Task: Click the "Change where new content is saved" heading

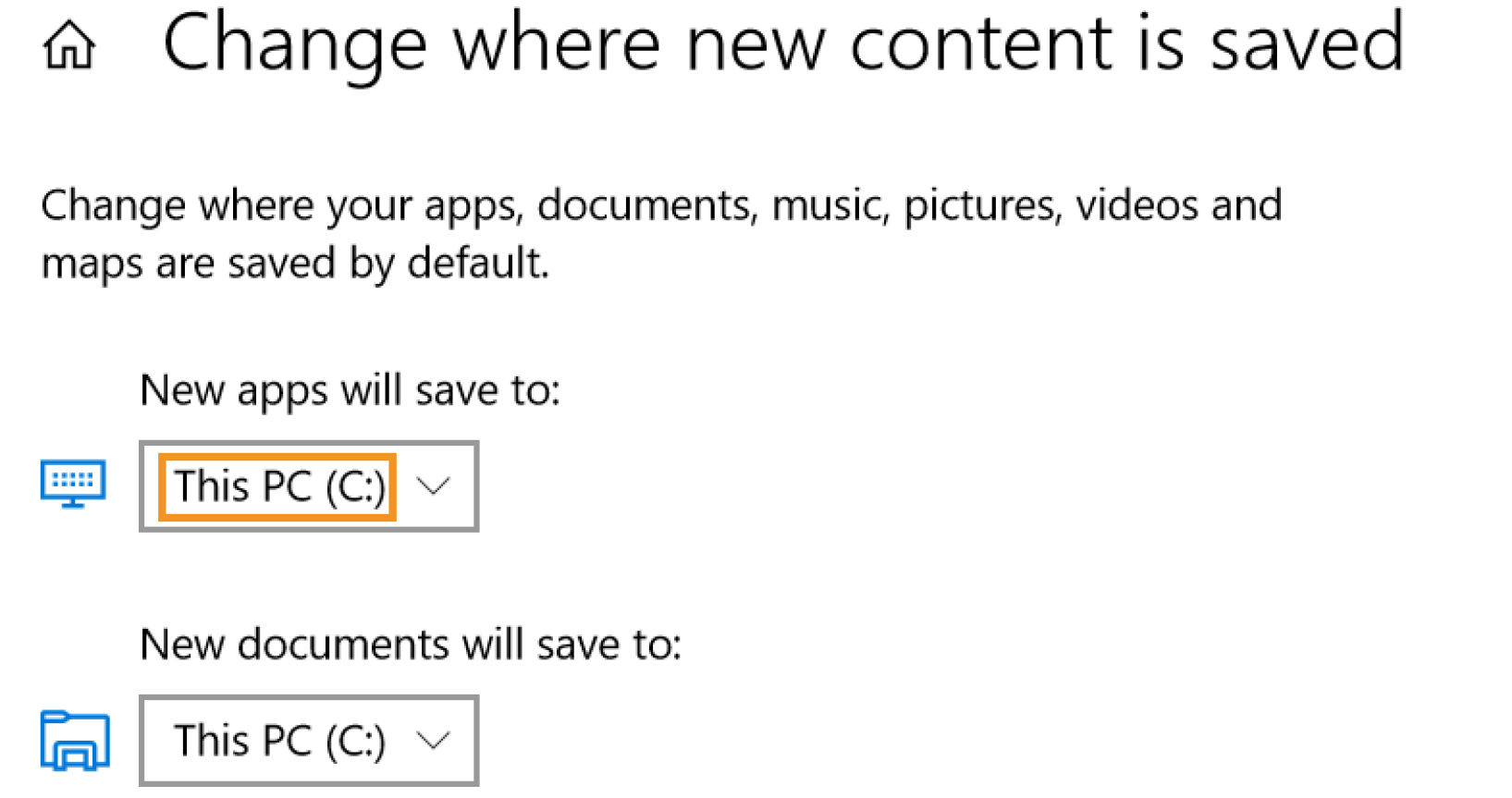Action: point(782,43)
